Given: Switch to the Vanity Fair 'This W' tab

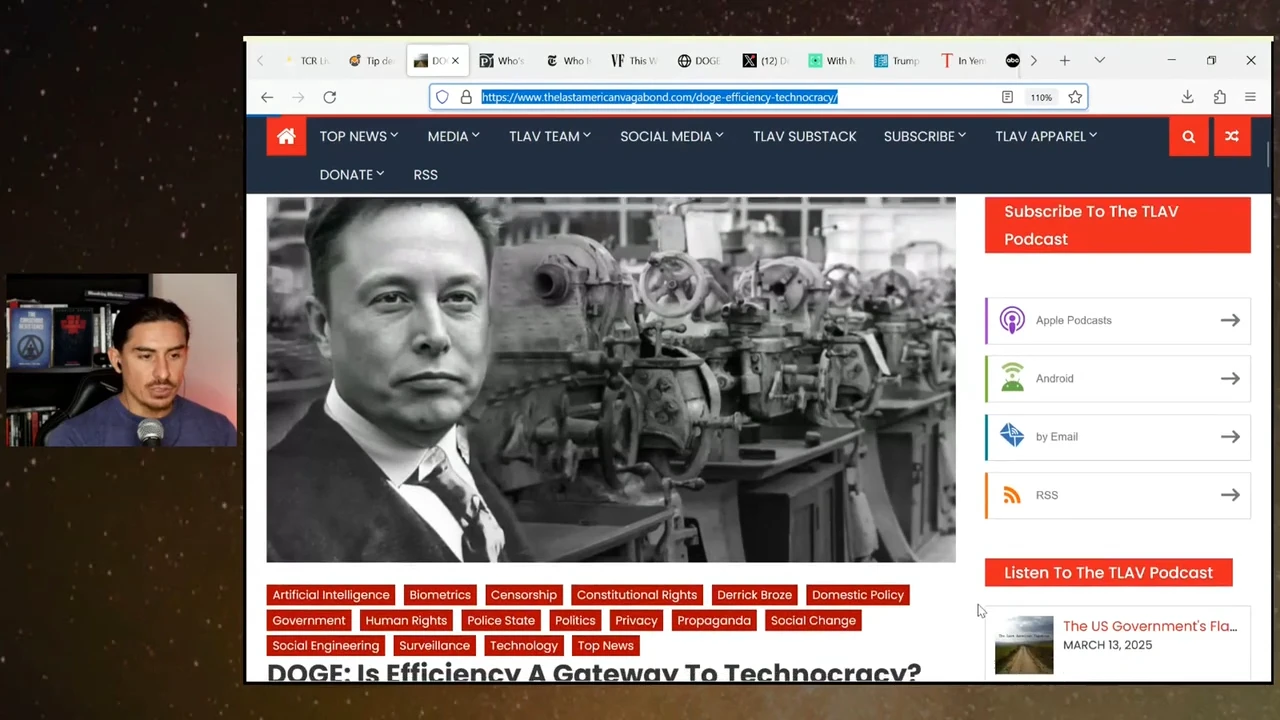Looking at the screenshot, I should (x=634, y=61).
